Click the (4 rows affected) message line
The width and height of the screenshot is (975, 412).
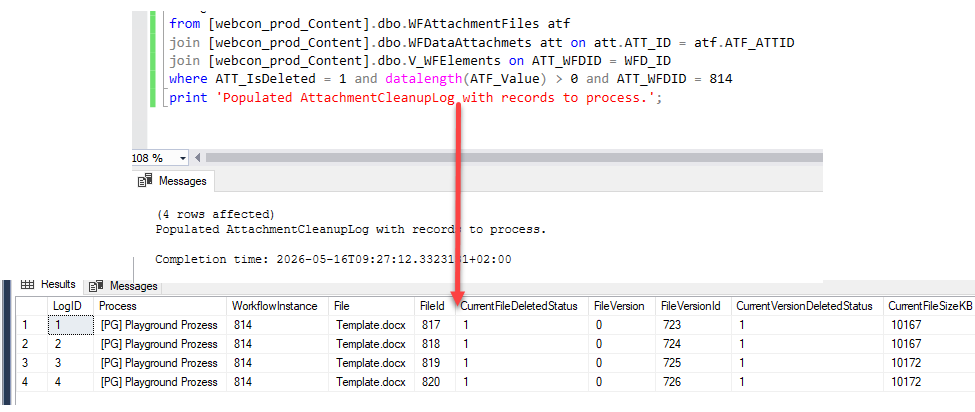[215, 214]
